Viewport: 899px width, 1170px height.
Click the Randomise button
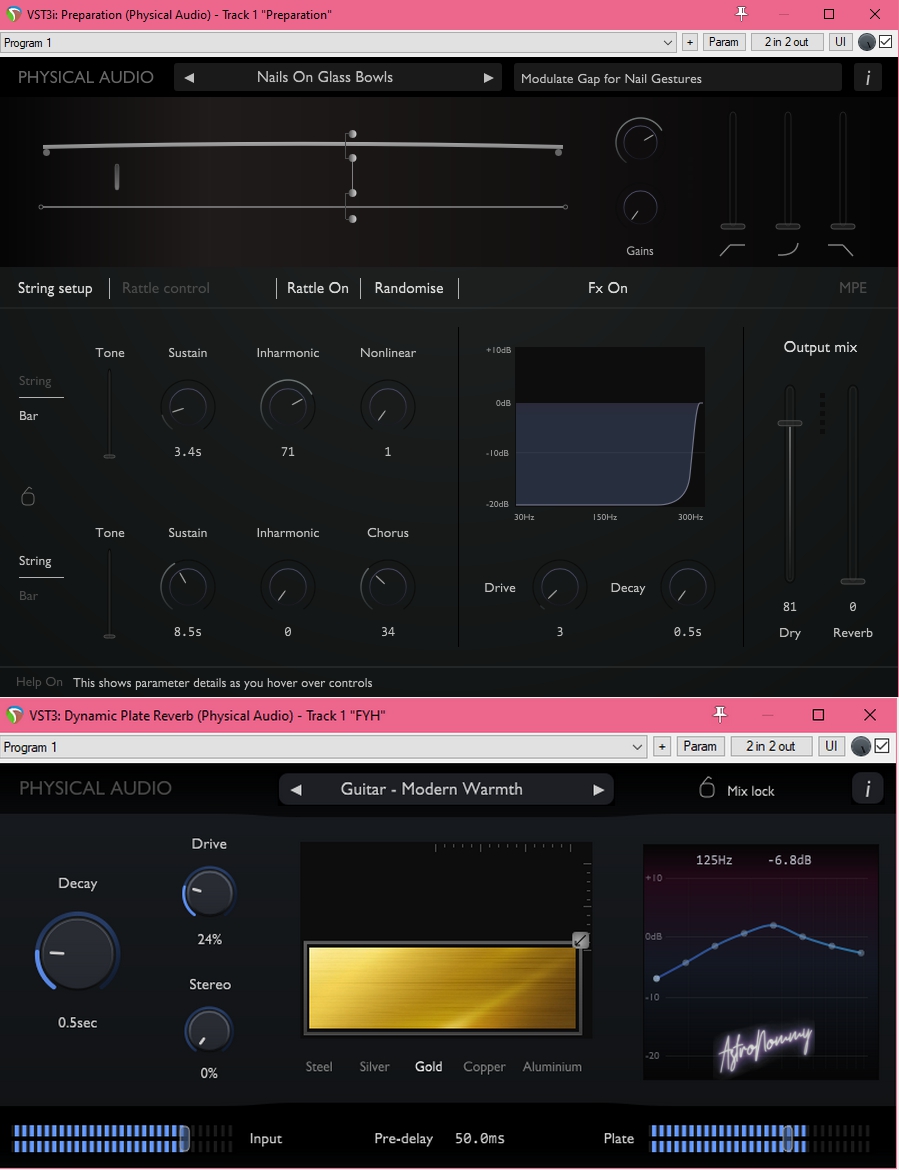[x=409, y=288]
